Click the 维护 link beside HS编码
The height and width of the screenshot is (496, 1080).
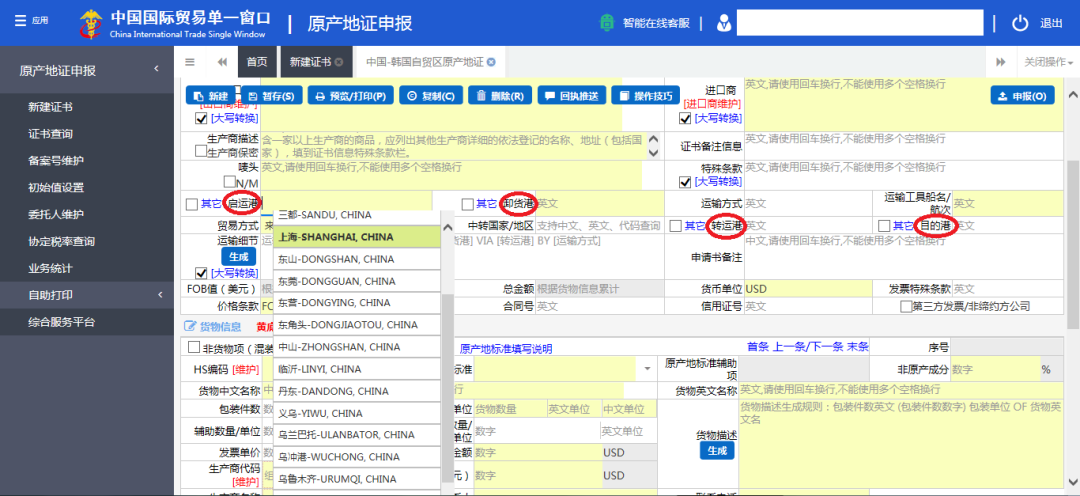coord(245,370)
